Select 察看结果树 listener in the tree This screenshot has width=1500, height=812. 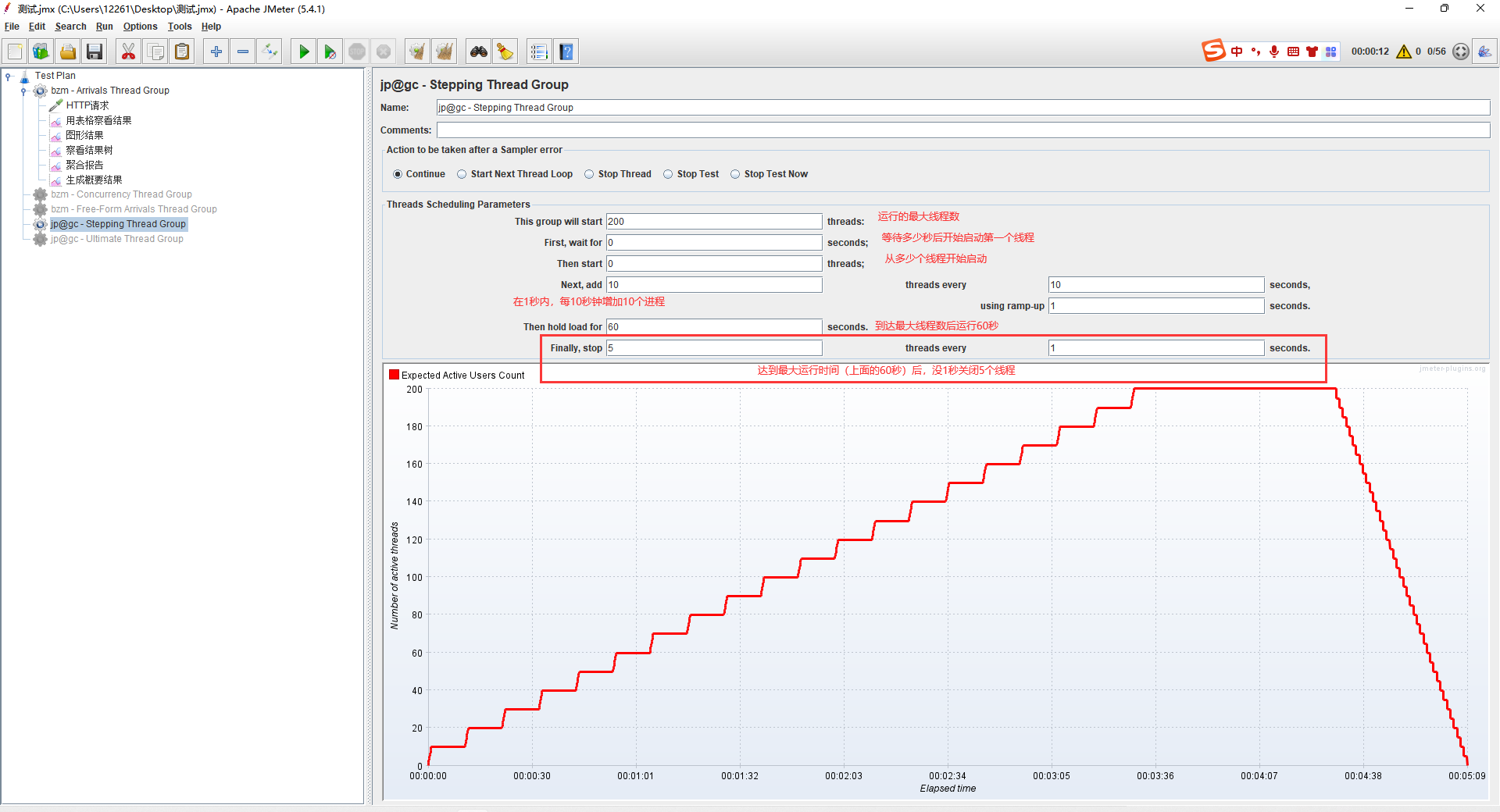89,150
